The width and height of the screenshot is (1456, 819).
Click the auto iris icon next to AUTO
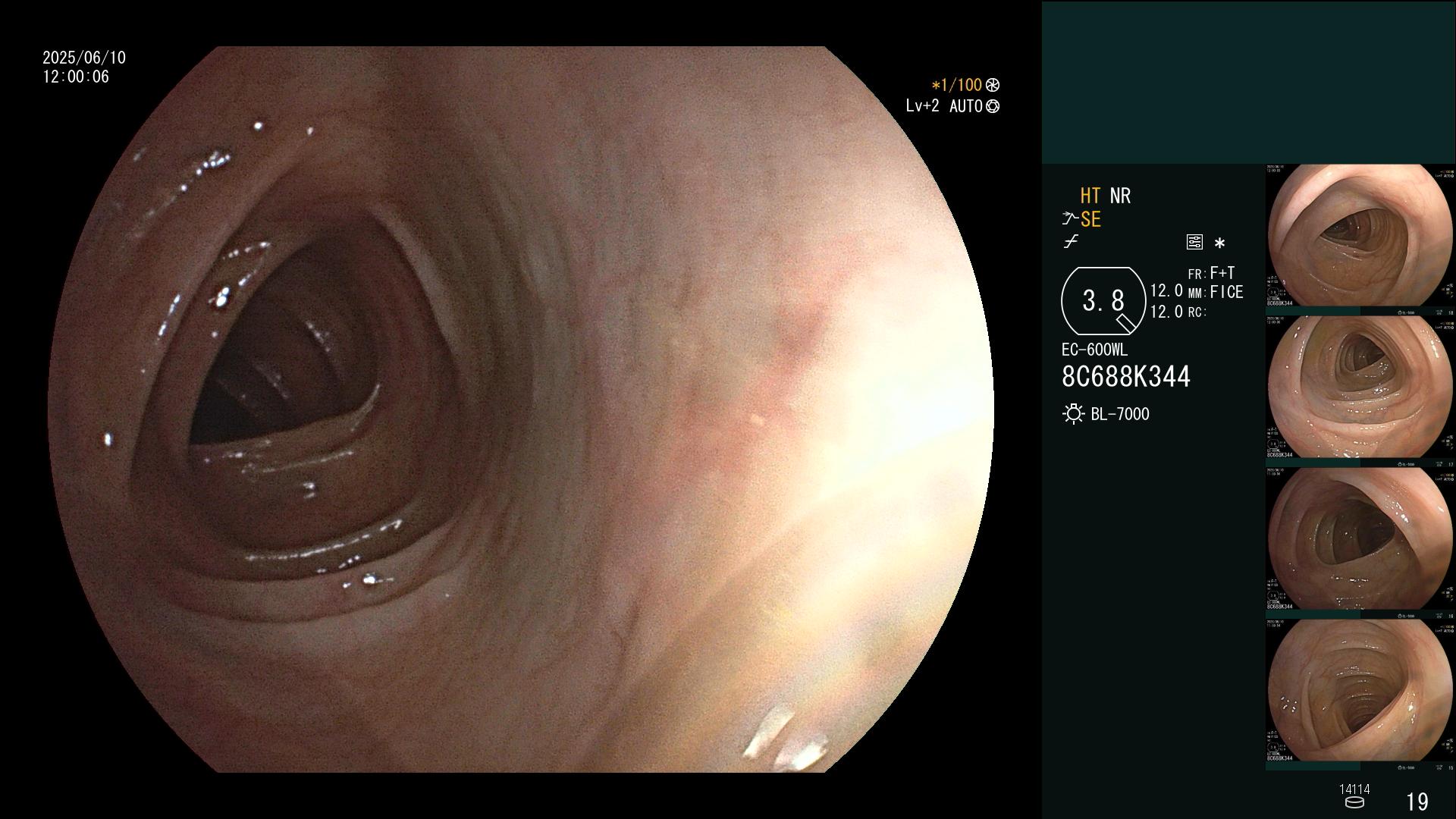click(993, 106)
